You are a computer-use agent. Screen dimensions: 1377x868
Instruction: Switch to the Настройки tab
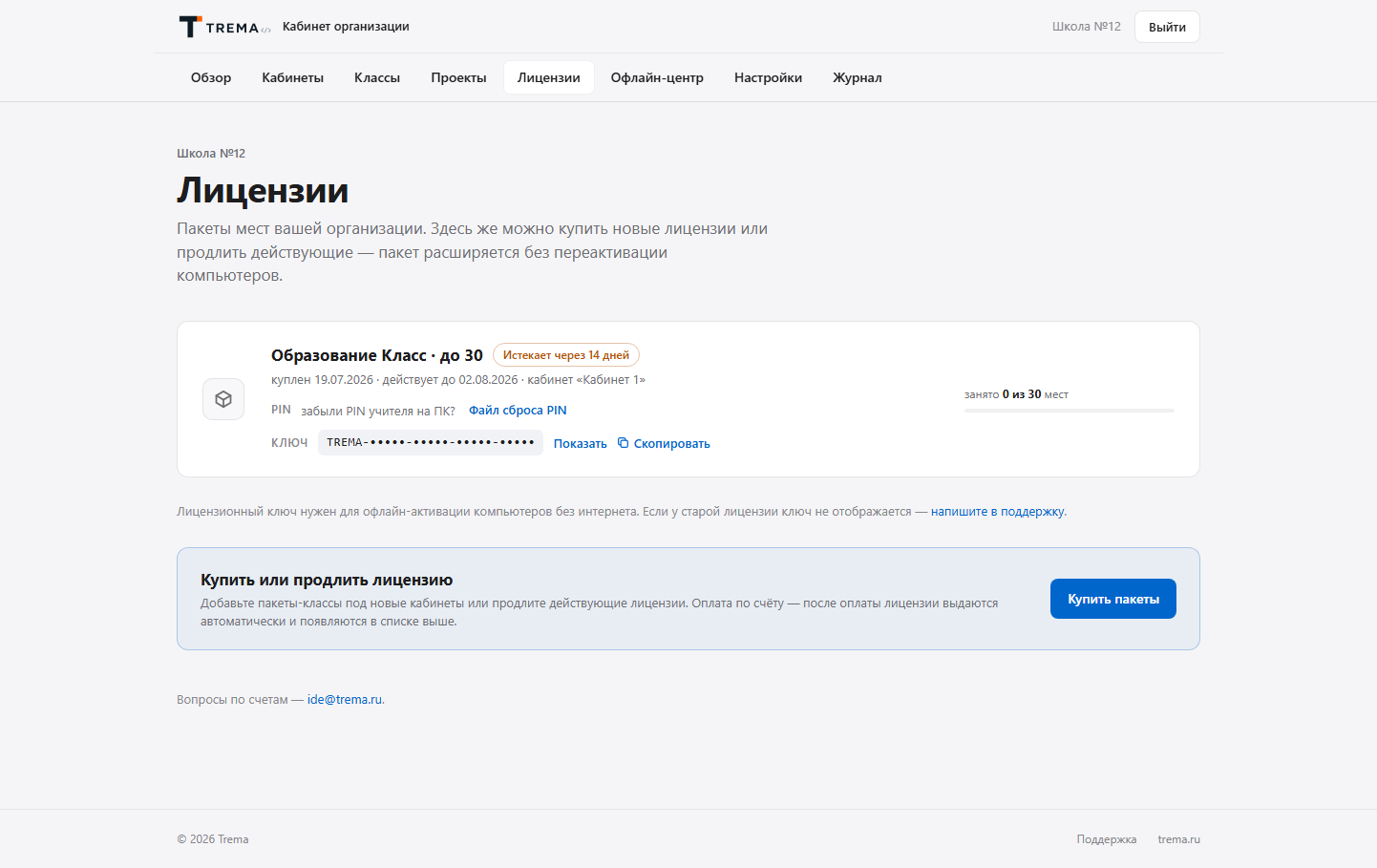tap(769, 77)
